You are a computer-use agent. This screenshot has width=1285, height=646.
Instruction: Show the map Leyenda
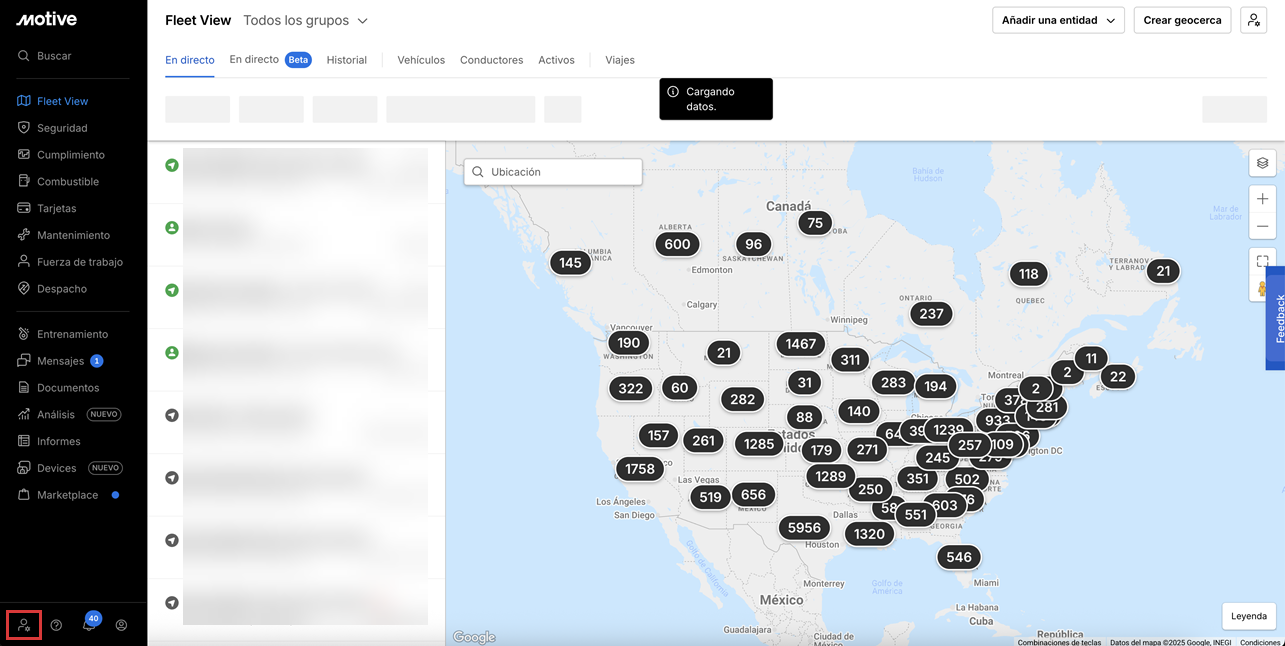(x=1248, y=616)
